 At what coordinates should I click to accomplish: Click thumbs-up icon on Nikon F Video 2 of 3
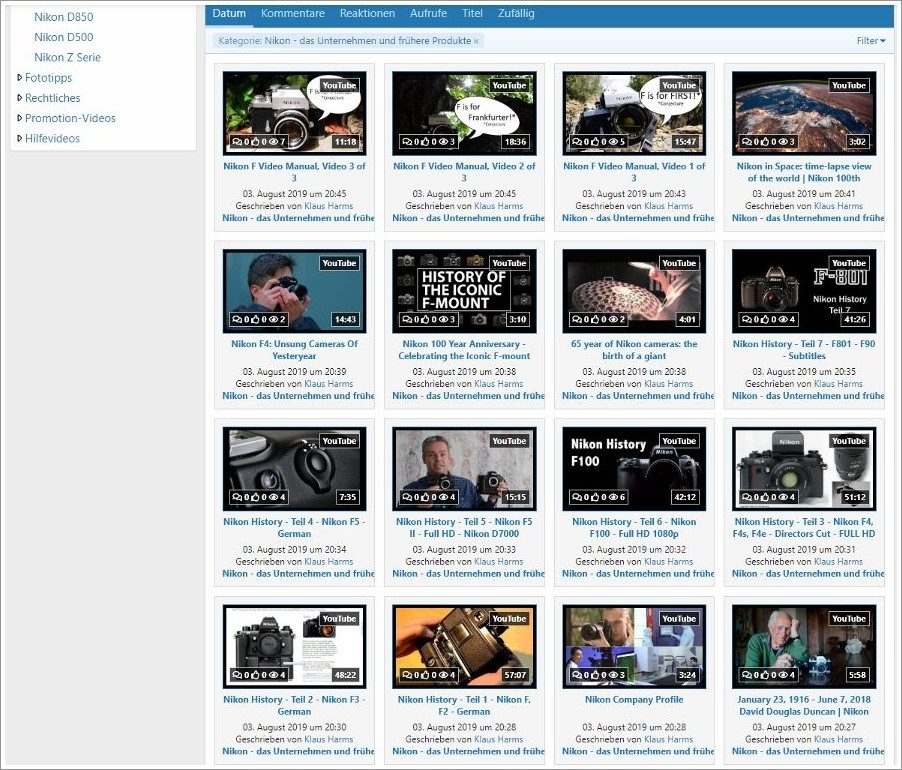tap(425, 141)
